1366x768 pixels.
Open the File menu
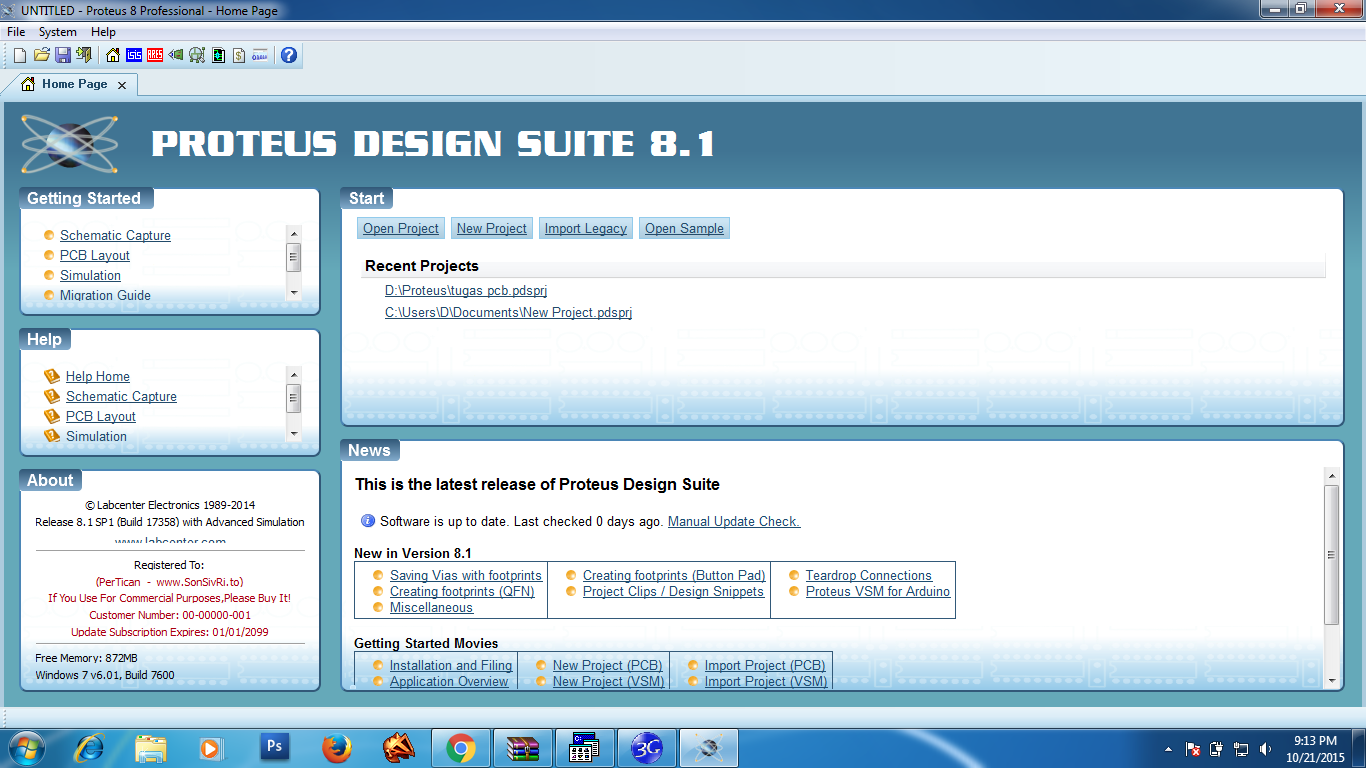(16, 32)
